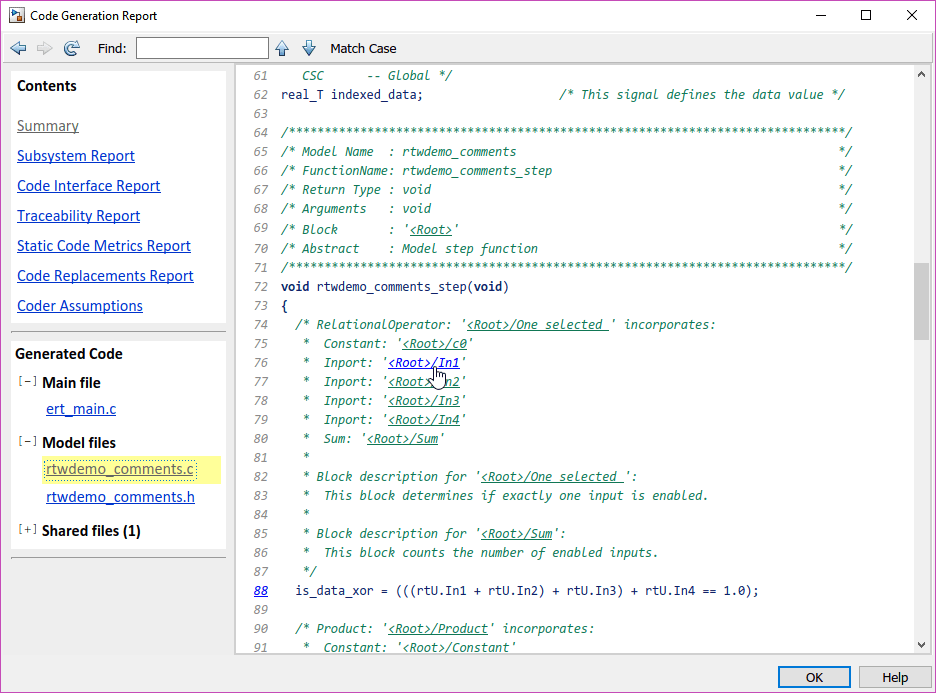Click the '<Root>/In1' hyperlink in the code

423,362
